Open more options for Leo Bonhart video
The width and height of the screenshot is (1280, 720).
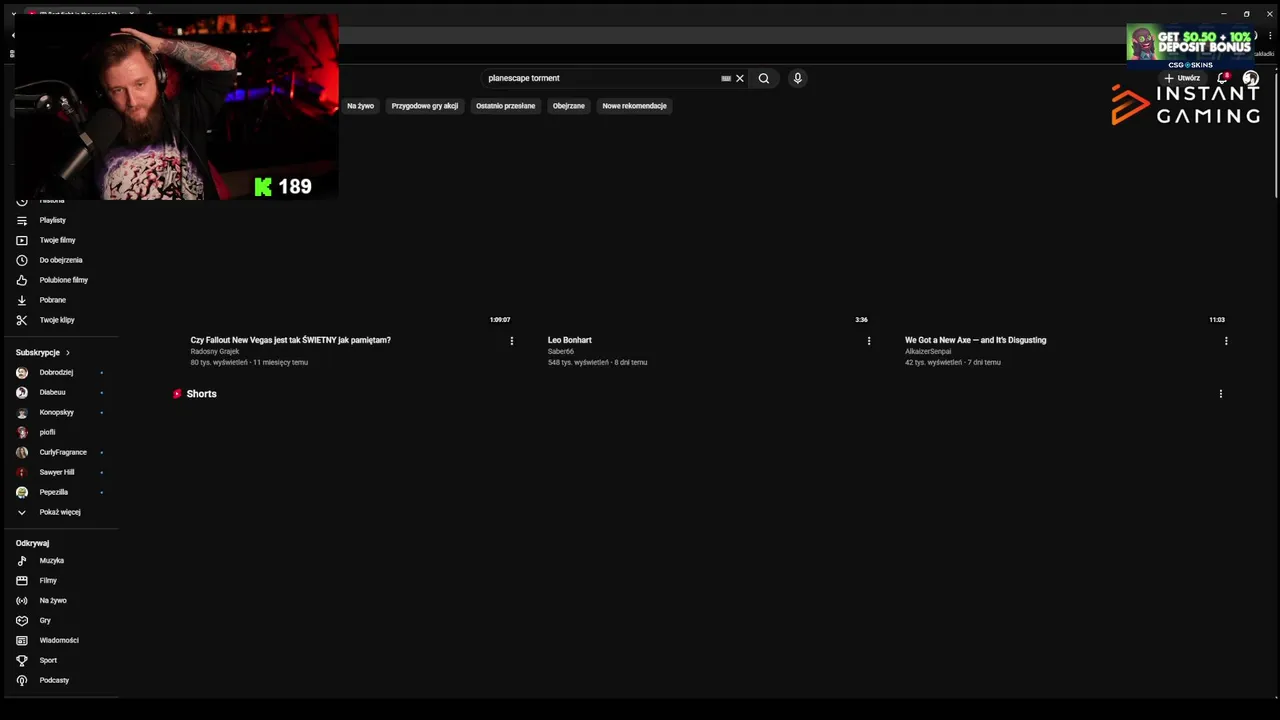(x=869, y=341)
